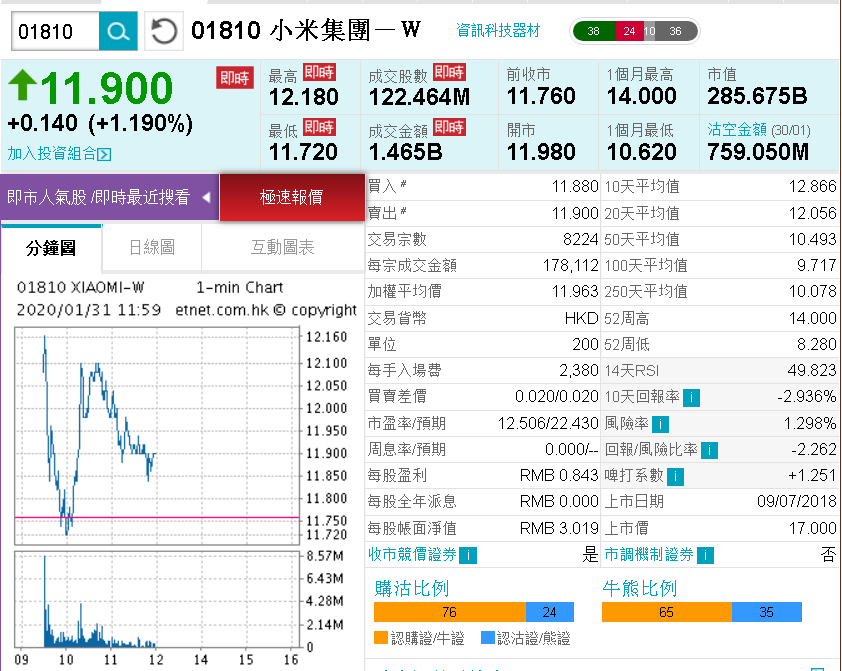The image size is (842, 671).
Task: Click the 成交股數 value 122.464M
Action: coord(419,97)
